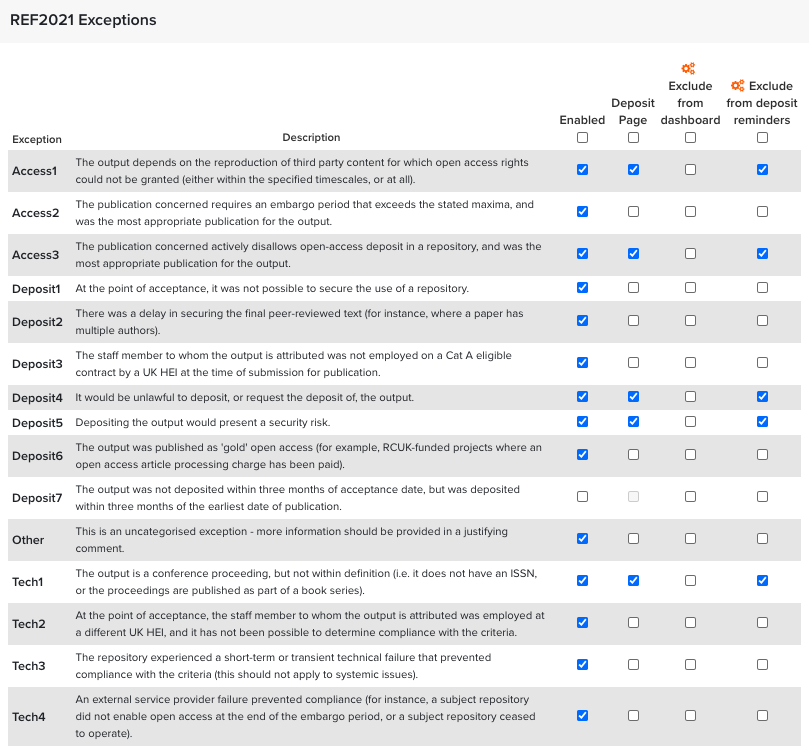Screen dimensions: 809x754
Task: Exclude Tech2 from deposit reminders
Action: point(762,623)
